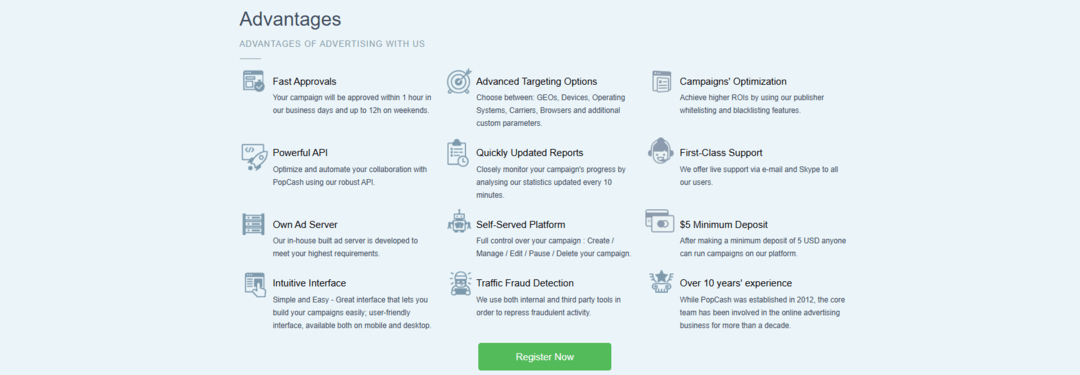Click the Over 10 years' experience star icon

pos(661,282)
